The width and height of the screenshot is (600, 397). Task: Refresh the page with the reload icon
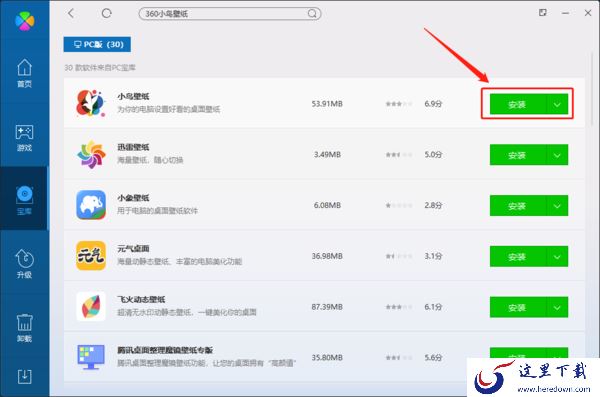(106, 13)
